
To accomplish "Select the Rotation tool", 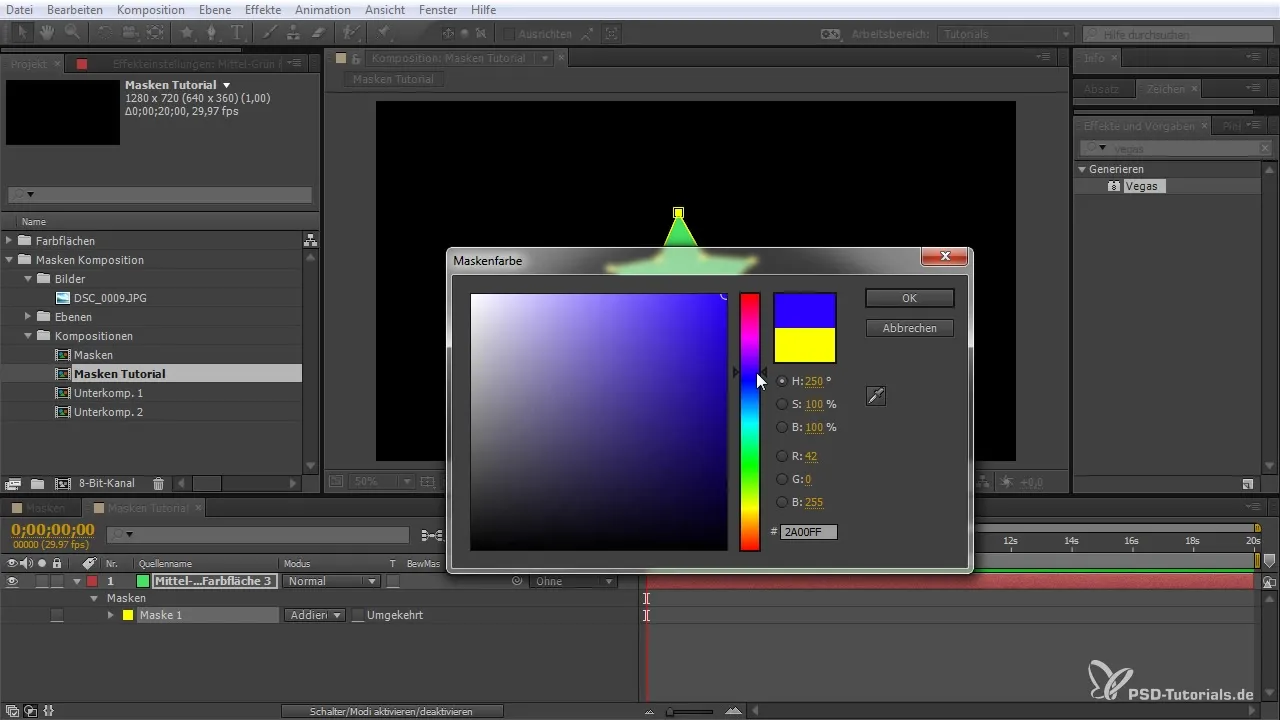I will click(x=106, y=32).
